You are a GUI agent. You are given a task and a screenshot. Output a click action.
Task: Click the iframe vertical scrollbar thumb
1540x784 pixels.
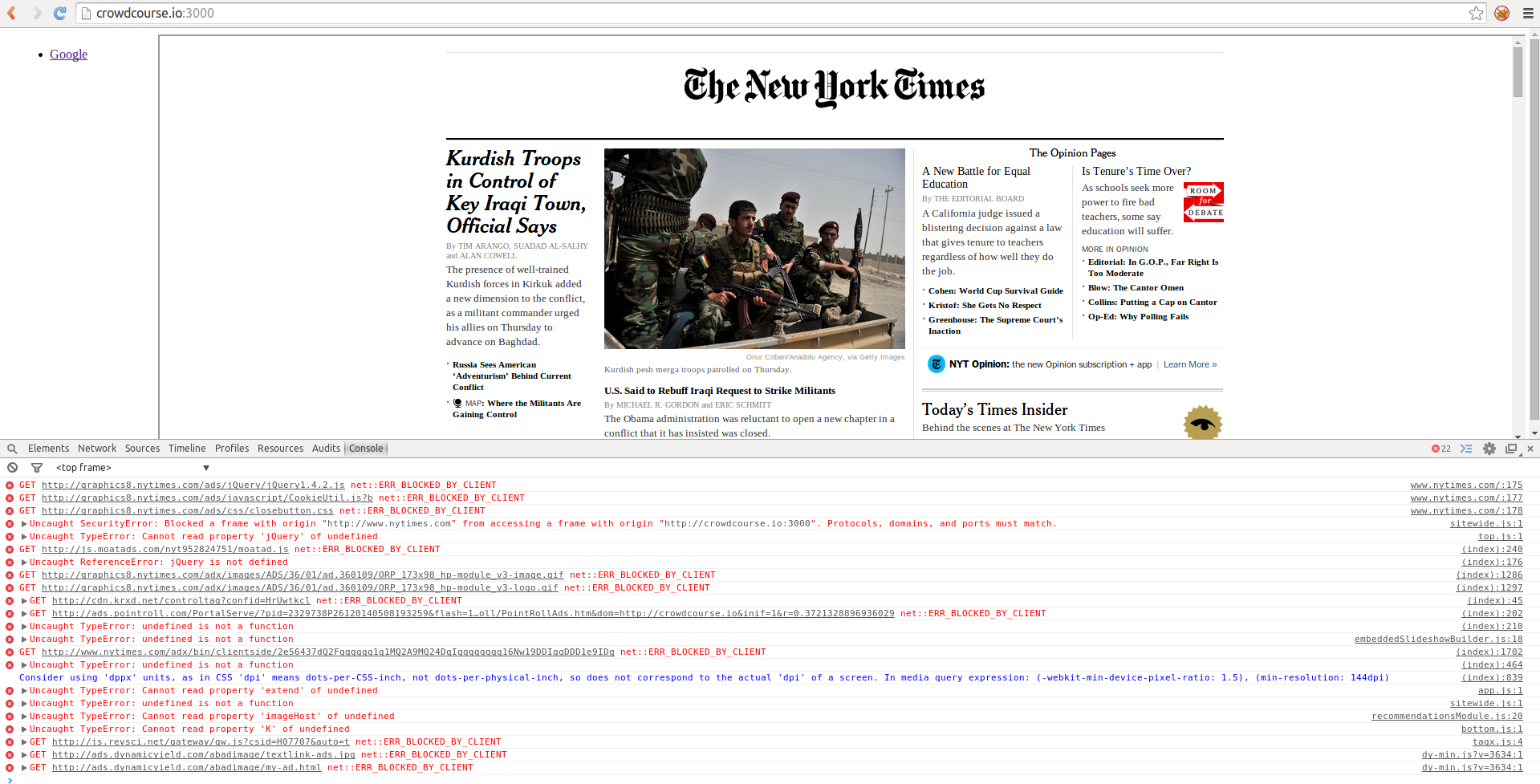point(1518,72)
